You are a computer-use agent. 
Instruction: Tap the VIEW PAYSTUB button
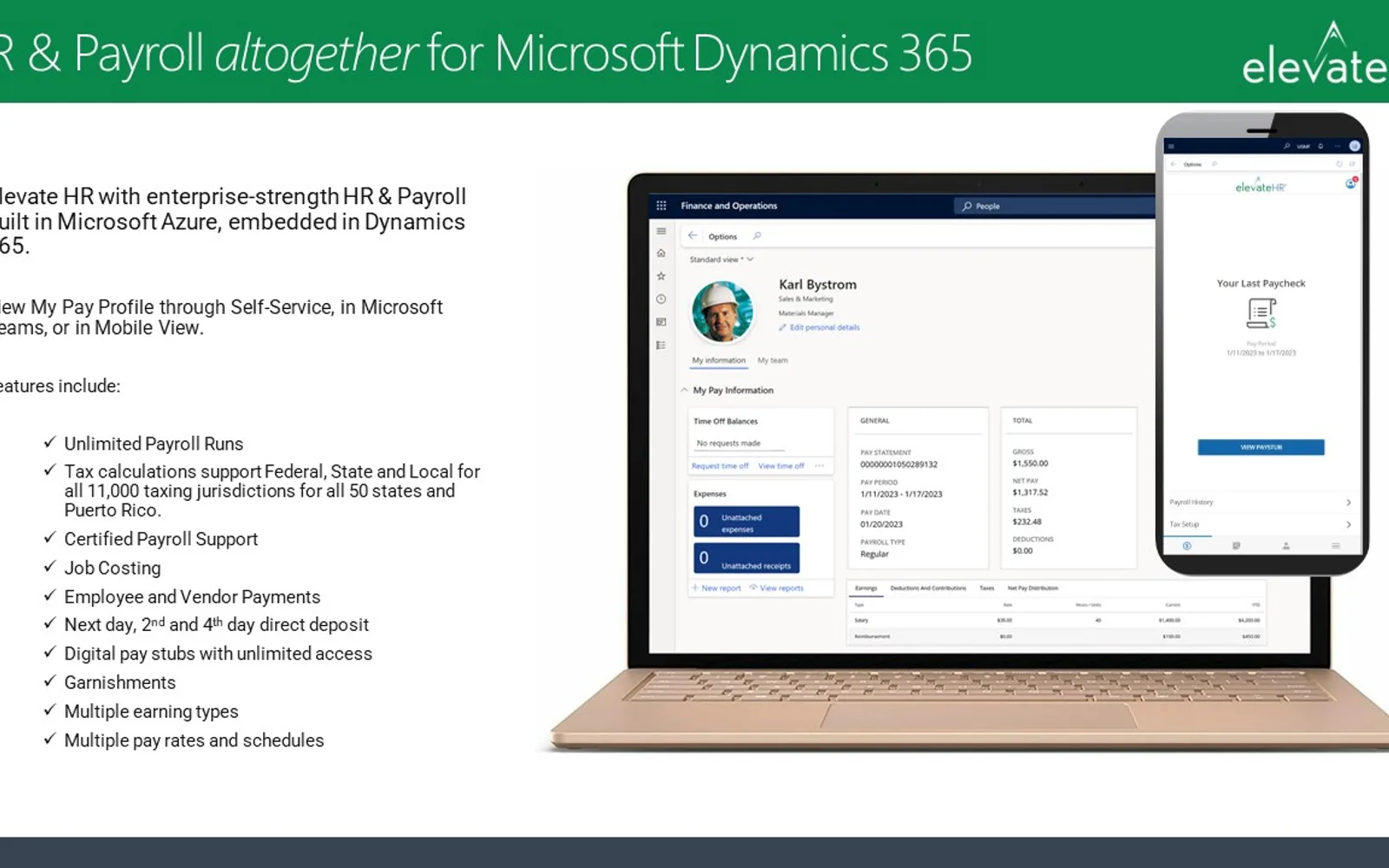click(x=1261, y=447)
